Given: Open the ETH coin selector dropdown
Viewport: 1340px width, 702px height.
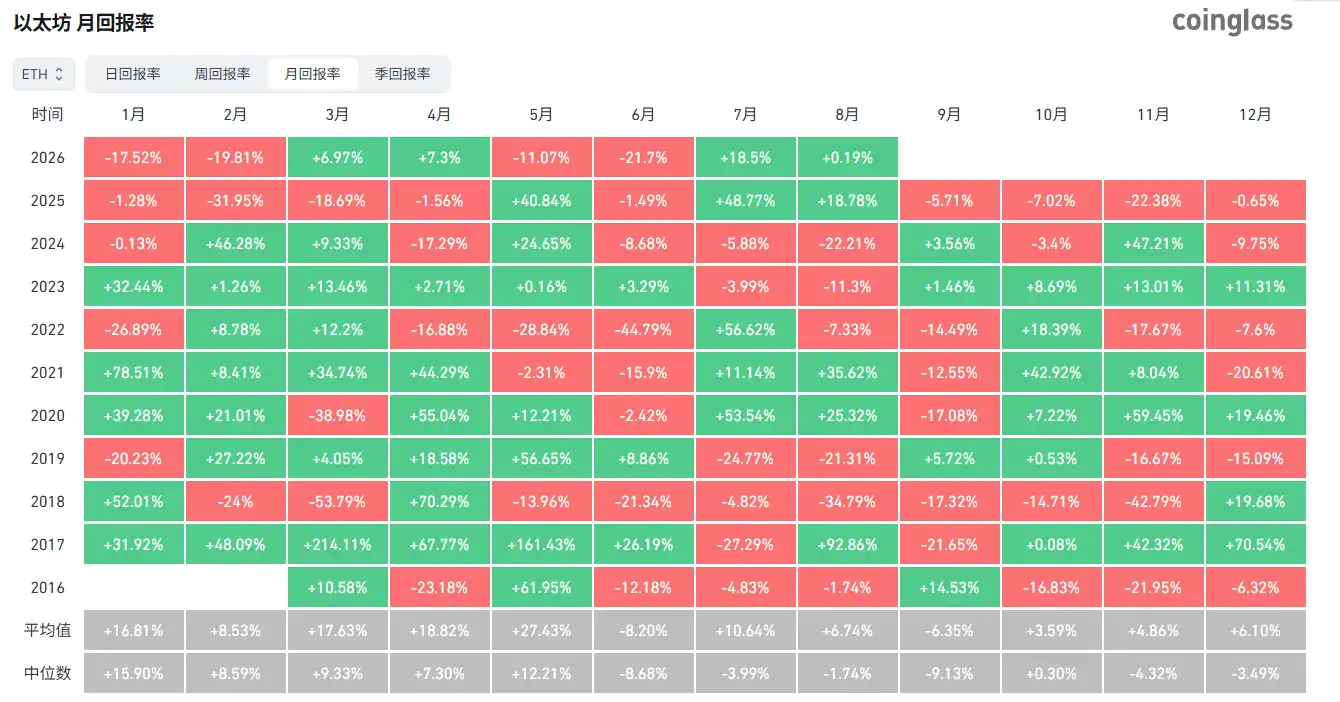Looking at the screenshot, I should (x=43, y=74).
